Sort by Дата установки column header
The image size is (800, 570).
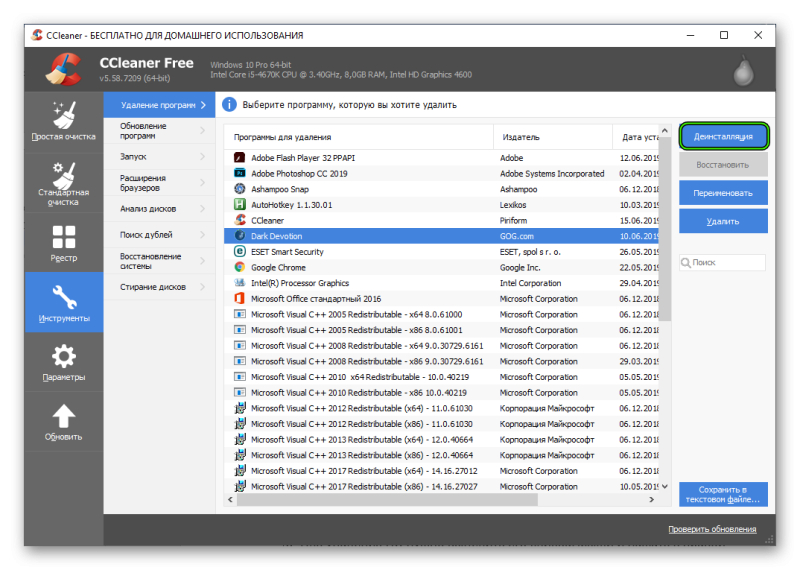[x=636, y=137]
